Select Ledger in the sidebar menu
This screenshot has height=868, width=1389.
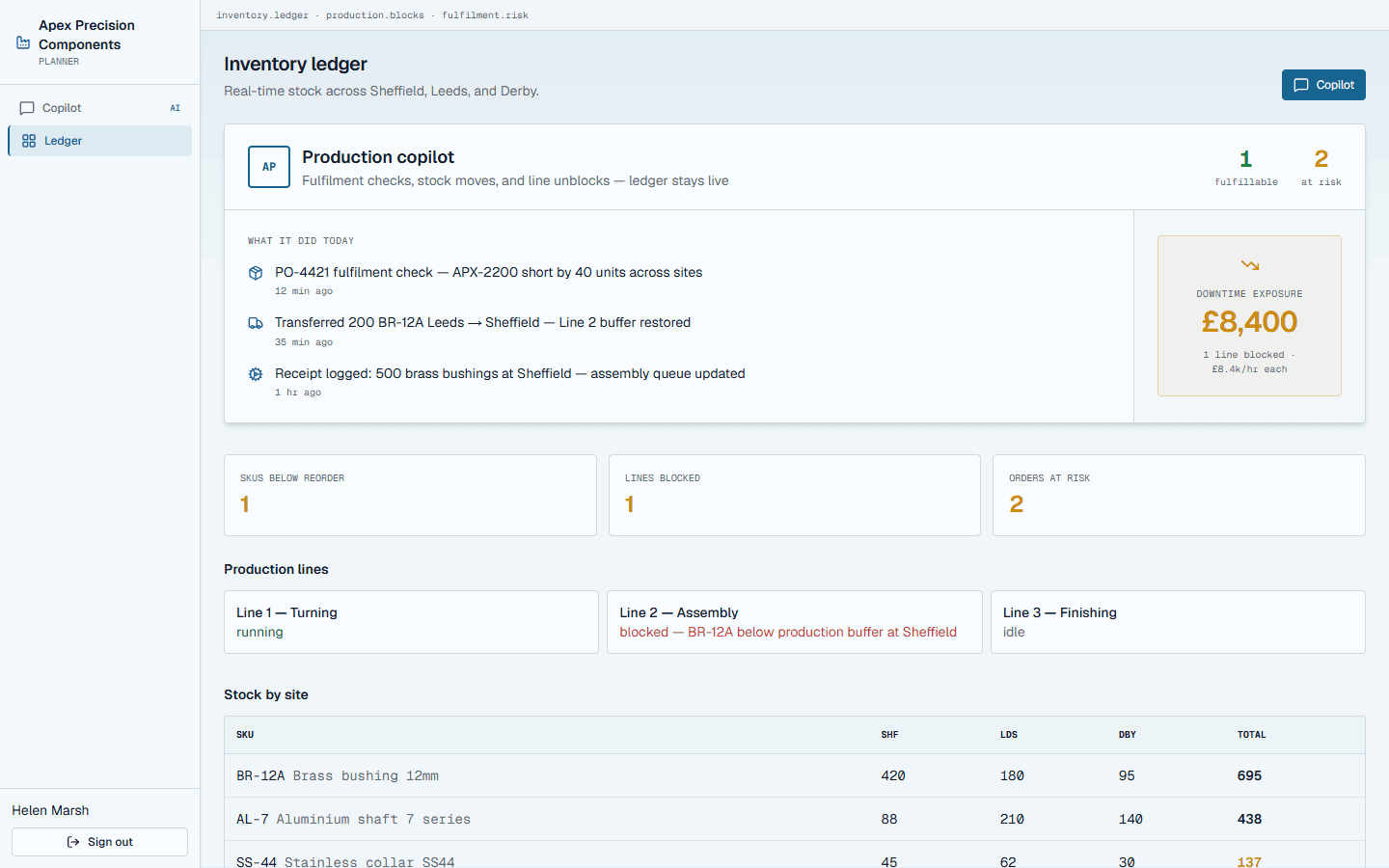pyautogui.click(x=99, y=141)
